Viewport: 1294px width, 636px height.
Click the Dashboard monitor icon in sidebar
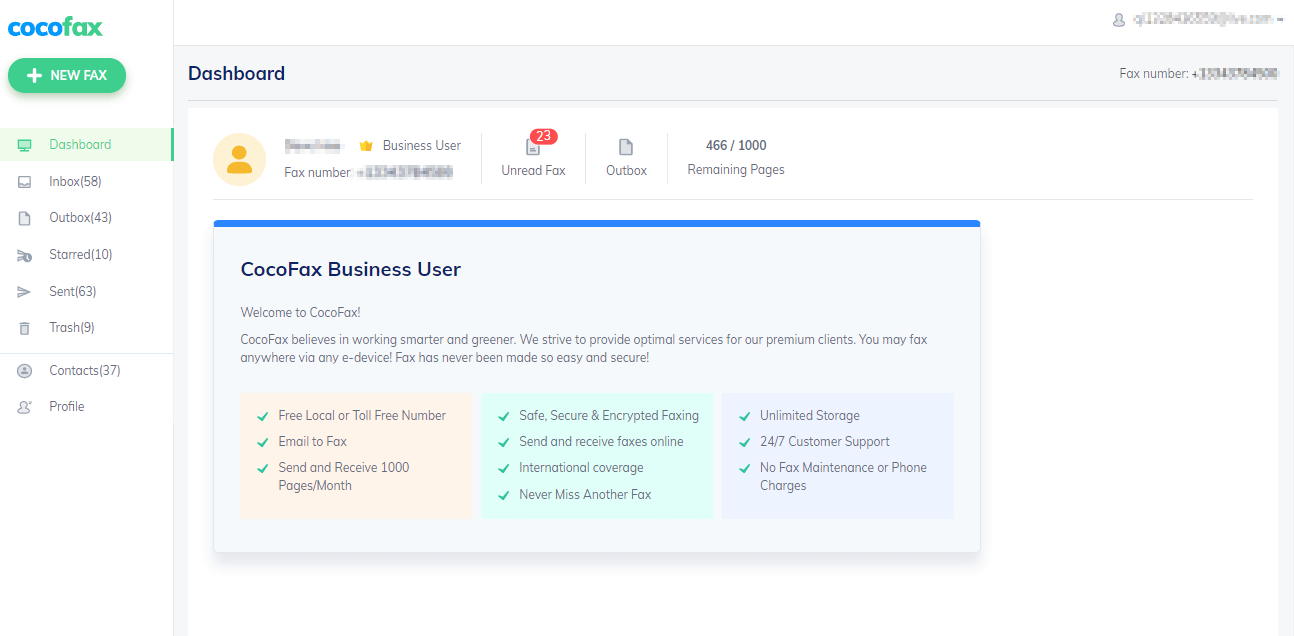click(25, 145)
